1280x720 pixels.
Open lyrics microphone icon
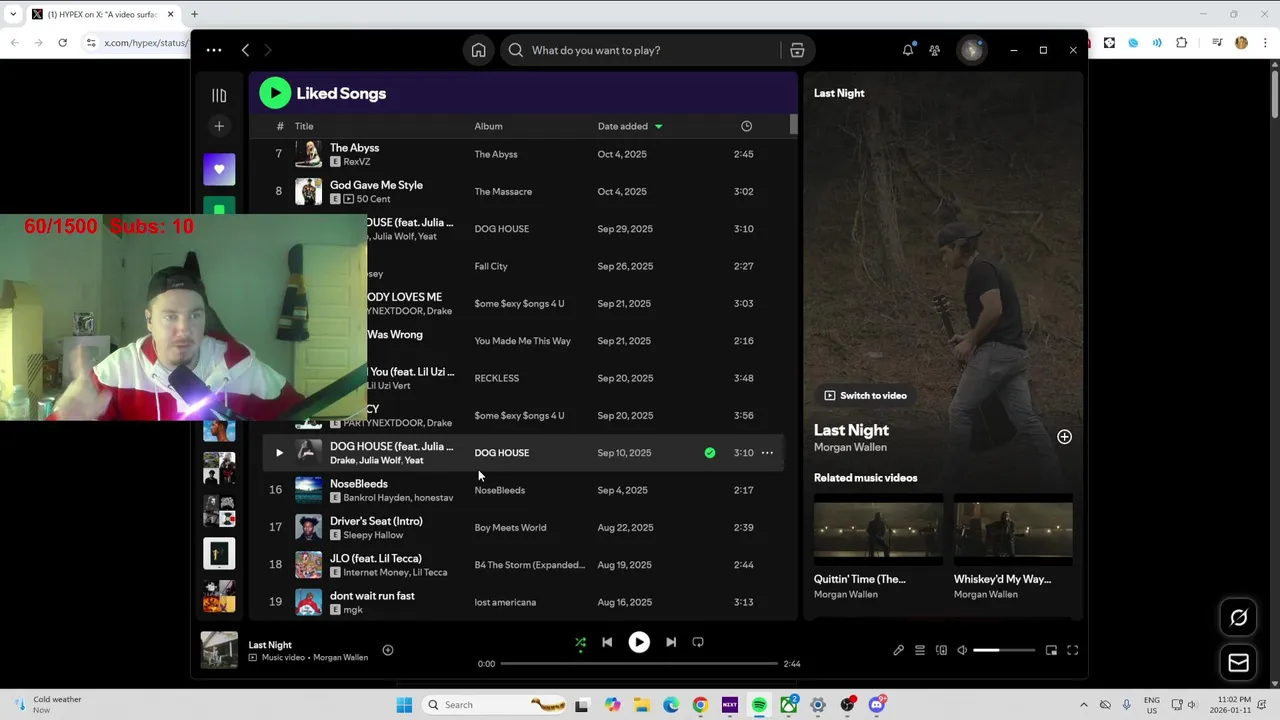(898, 650)
